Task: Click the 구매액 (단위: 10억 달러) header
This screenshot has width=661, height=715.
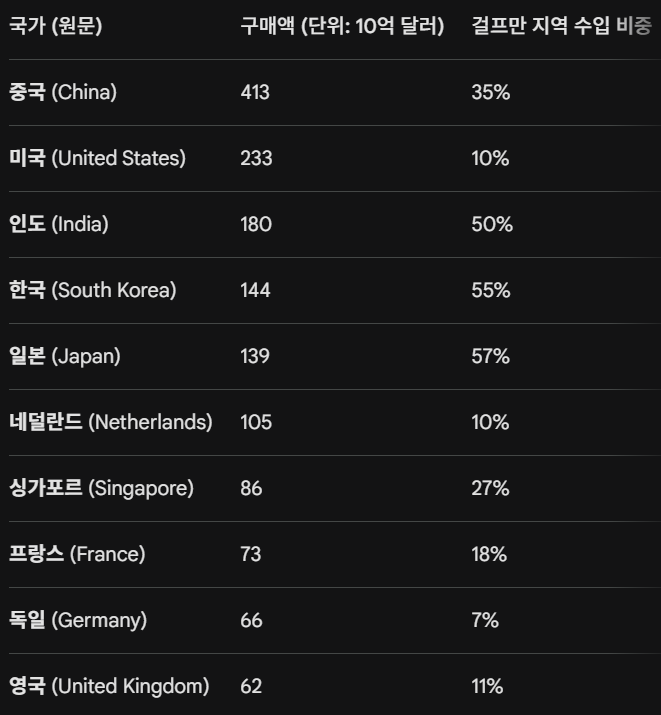Action: [x=342, y=26]
